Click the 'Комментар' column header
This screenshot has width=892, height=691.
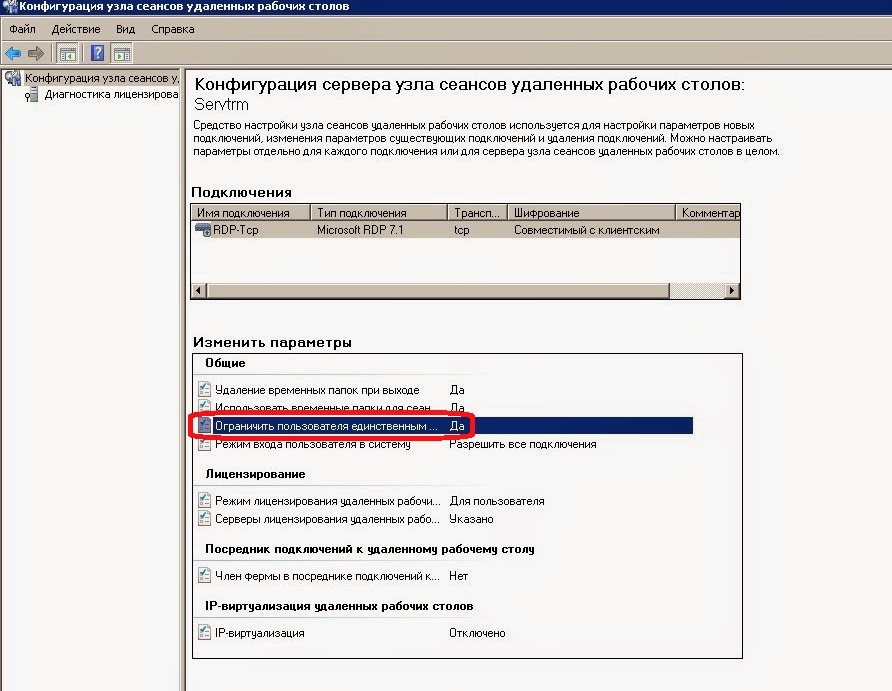click(708, 213)
